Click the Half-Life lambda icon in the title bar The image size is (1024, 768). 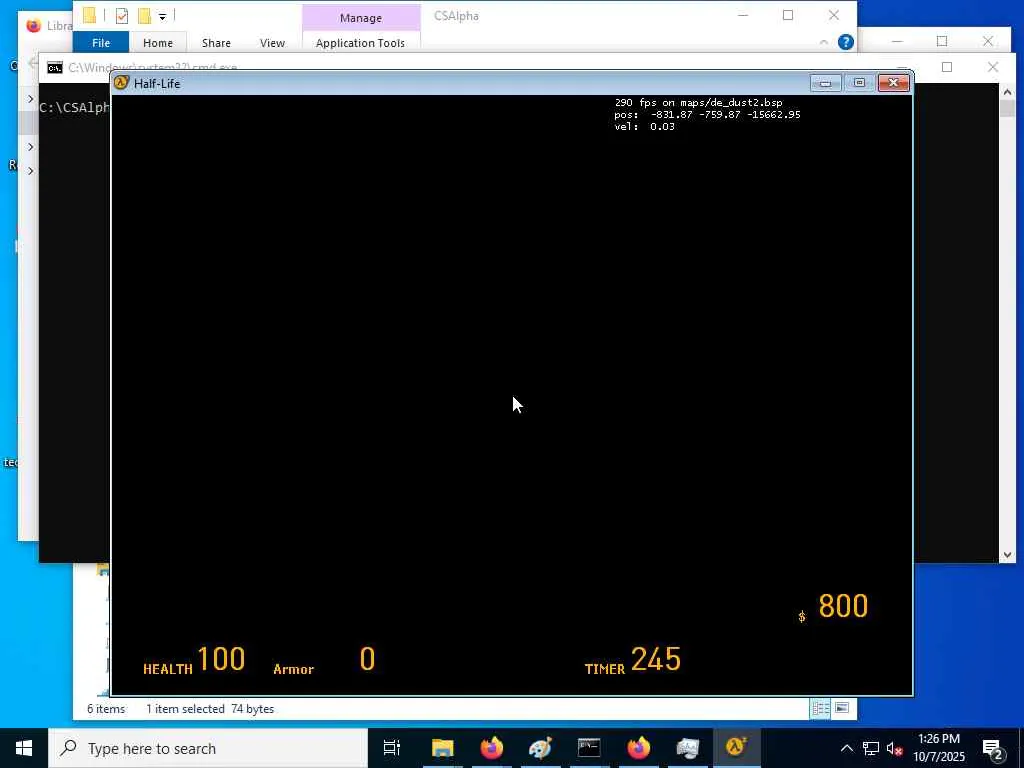121,82
